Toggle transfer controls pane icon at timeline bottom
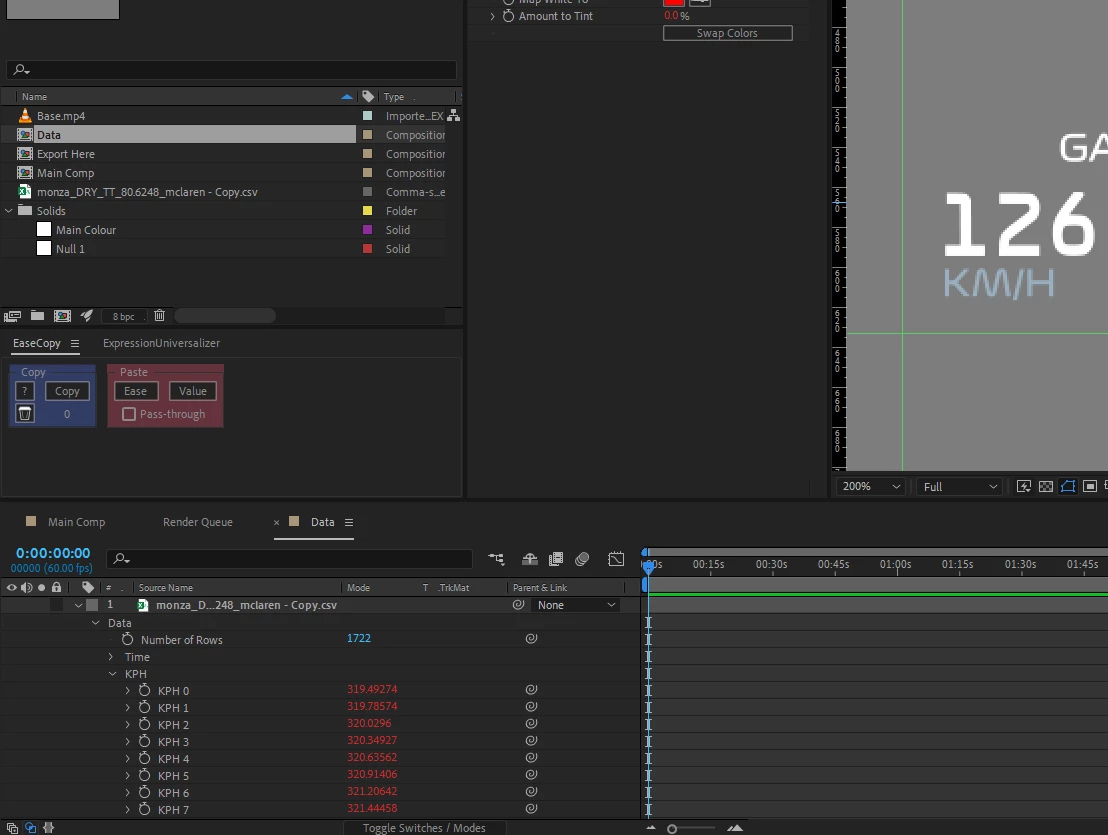The image size is (1108, 835). point(30,828)
